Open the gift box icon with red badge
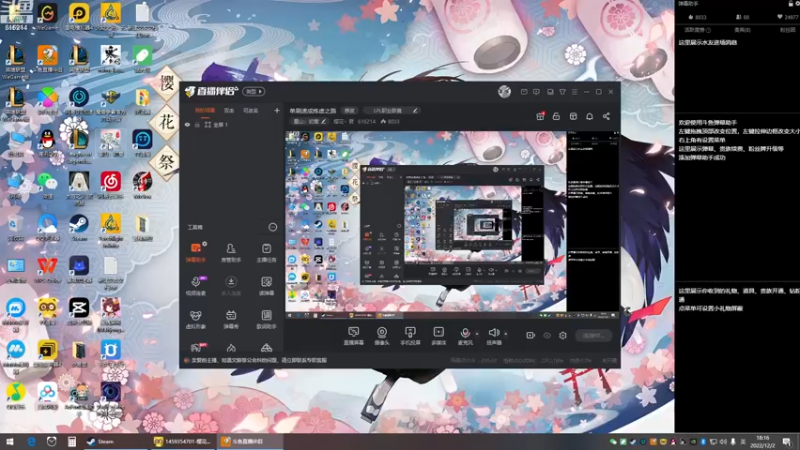The width and height of the screenshot is (800, 450). click(x=540, y=116)
